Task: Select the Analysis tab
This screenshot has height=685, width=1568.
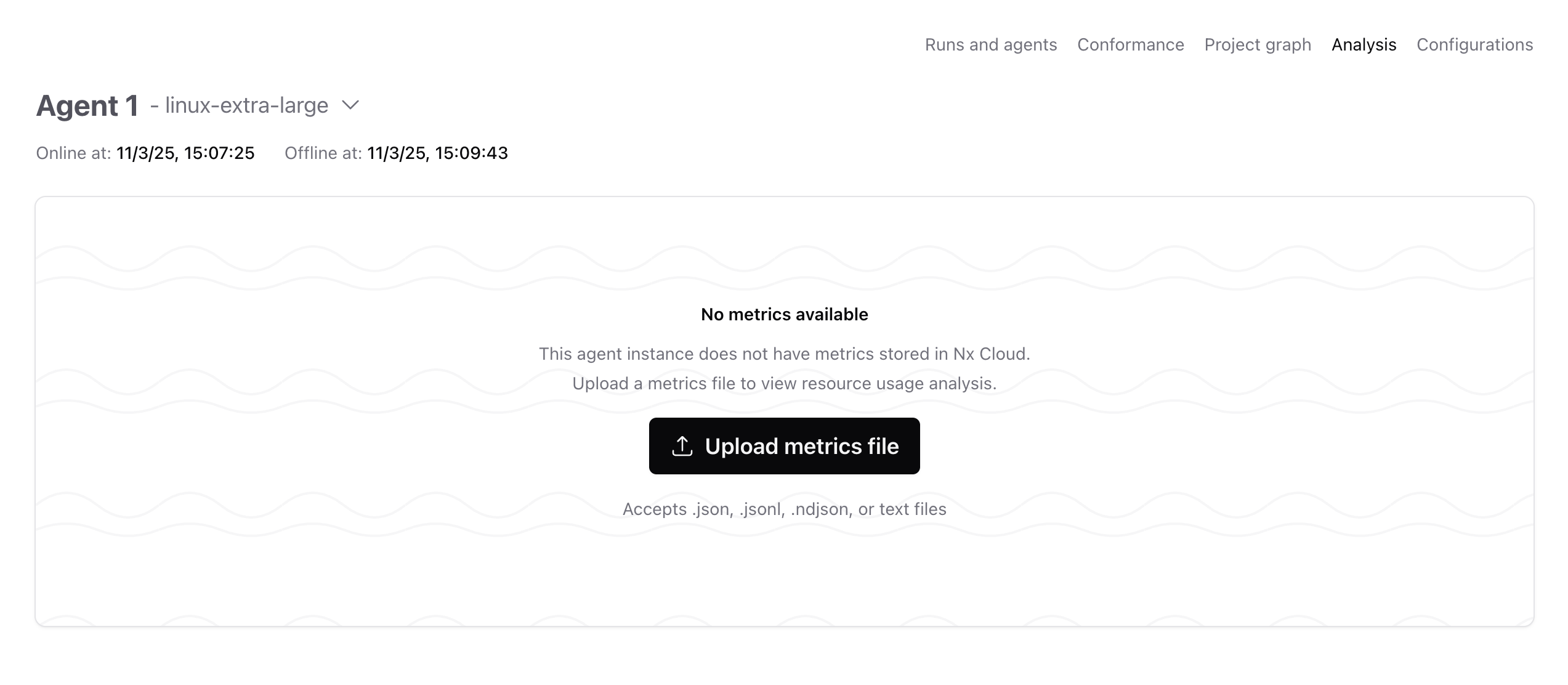Action: point(1364,44)
